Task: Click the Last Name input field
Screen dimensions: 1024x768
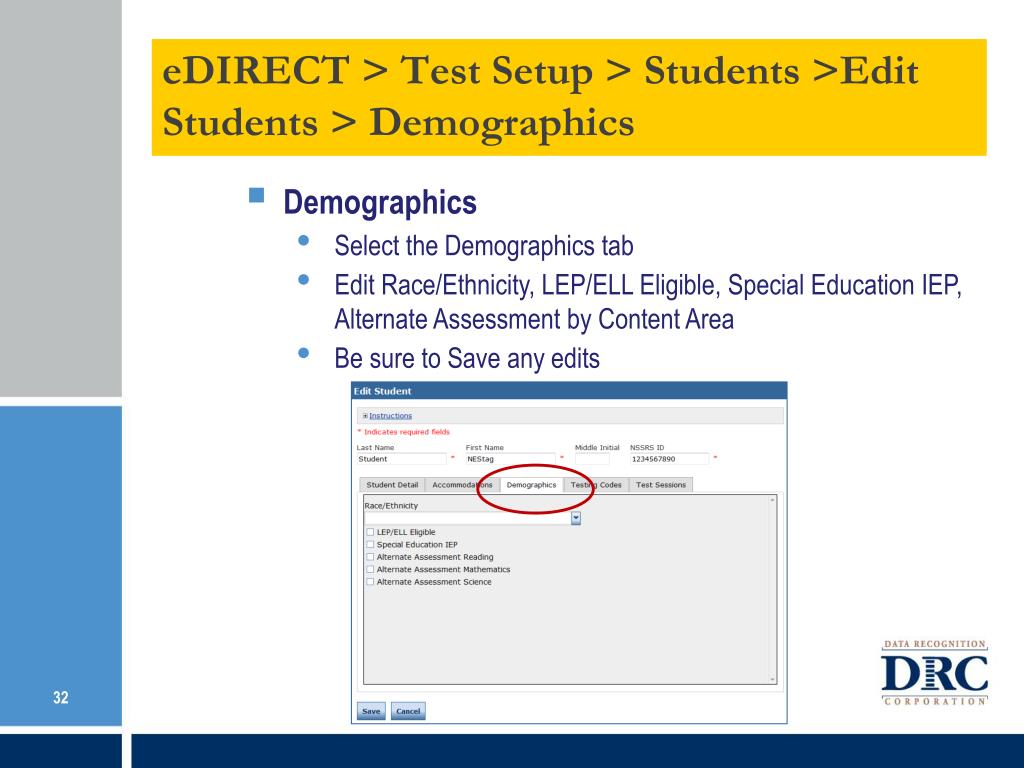Action: (402, 459)
